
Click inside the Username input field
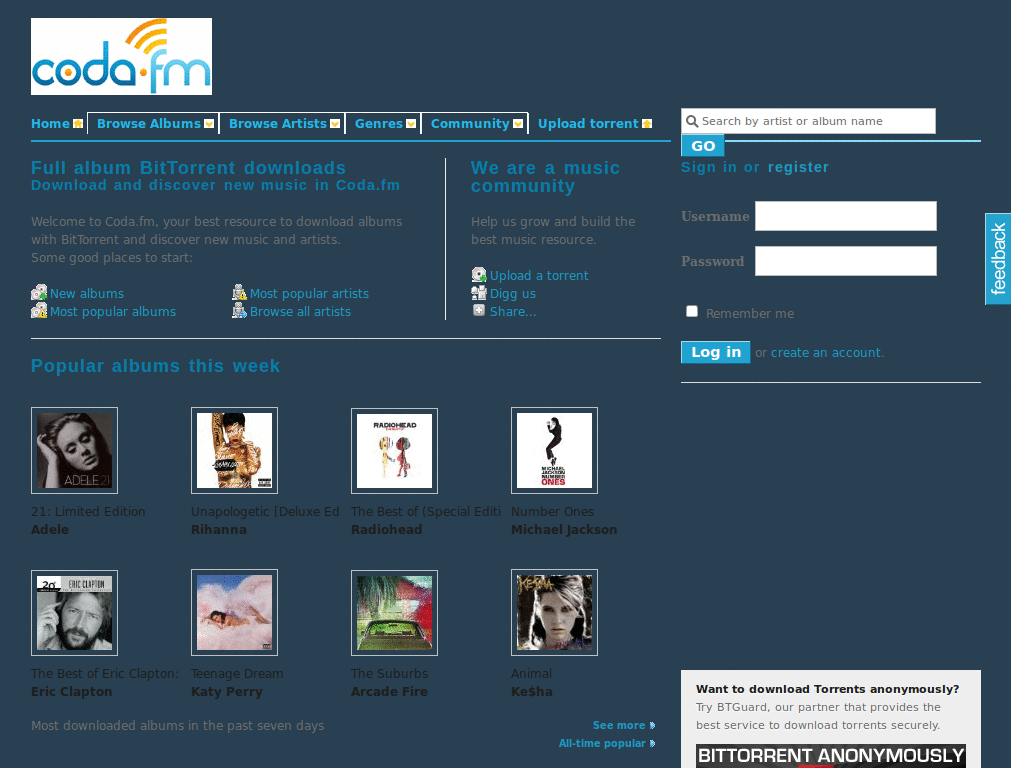[845, 216]
